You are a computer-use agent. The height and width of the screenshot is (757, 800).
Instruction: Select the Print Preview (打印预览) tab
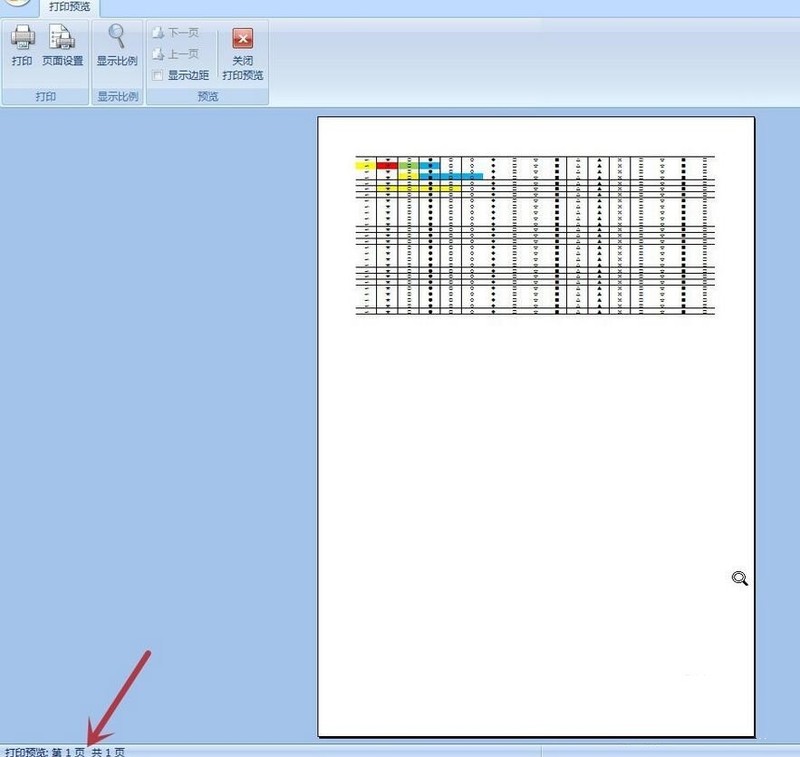(69, 7)
